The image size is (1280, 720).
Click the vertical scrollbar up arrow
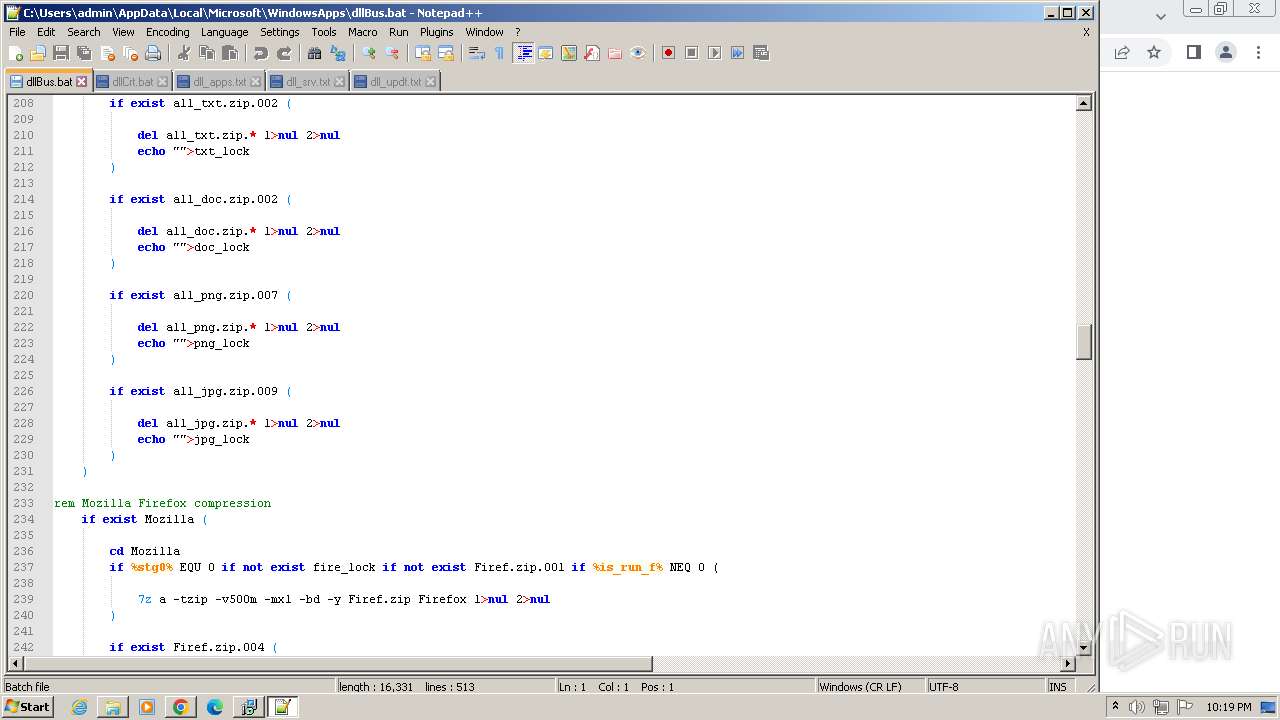[1083, 103]
